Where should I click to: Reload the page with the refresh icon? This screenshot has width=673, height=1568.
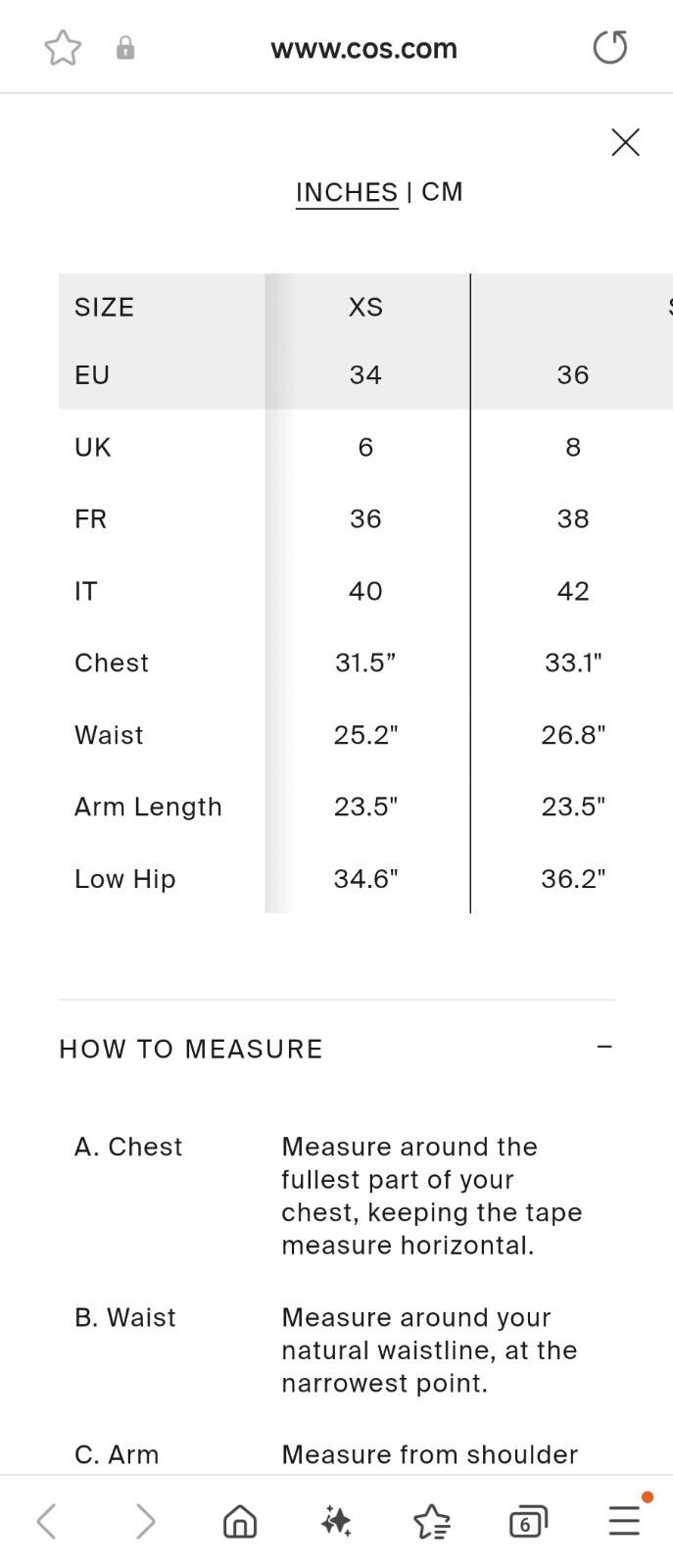pyautogui.click(x=610, y=47)
